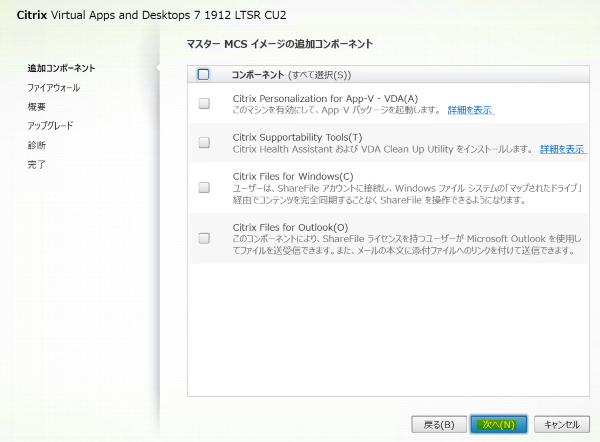Toggle Citrix Files for Outlook checkbox
The width and height of the screenshot is (600, 442).
tap(204, 238)
